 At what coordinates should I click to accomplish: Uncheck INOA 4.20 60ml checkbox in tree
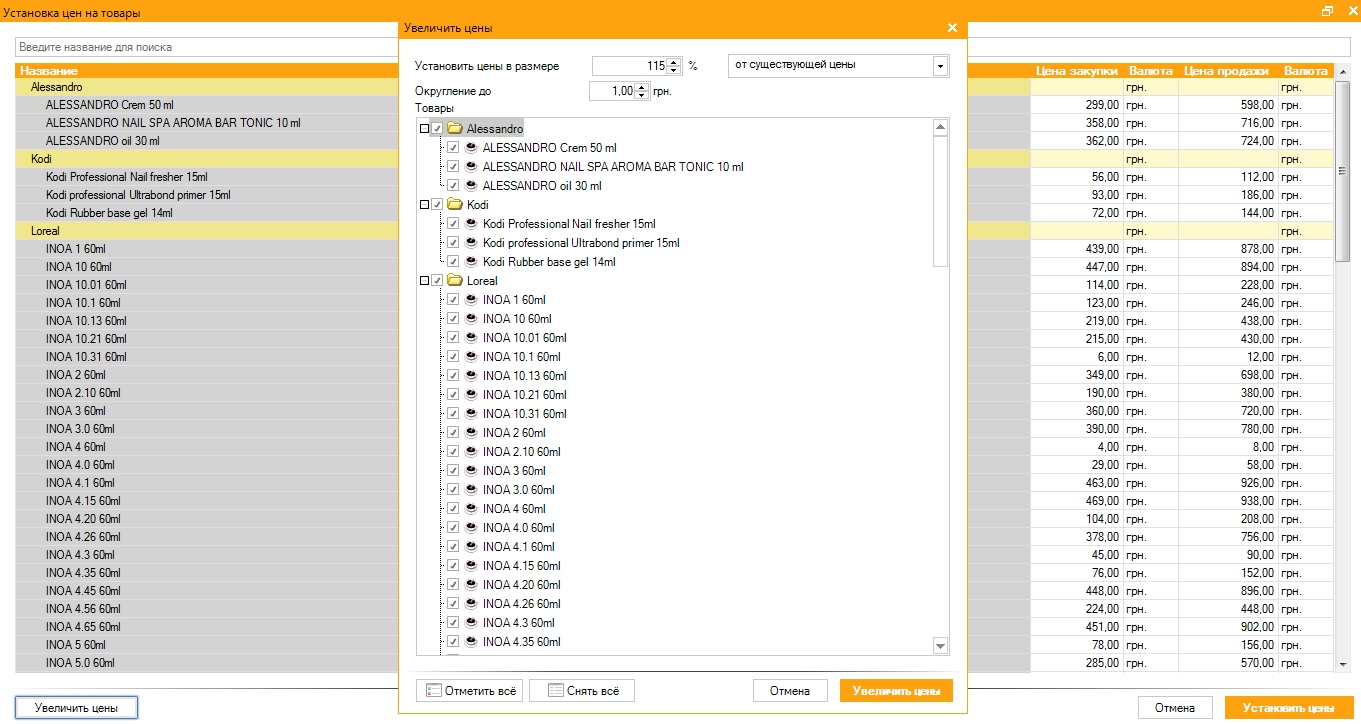tap(453, 585)
